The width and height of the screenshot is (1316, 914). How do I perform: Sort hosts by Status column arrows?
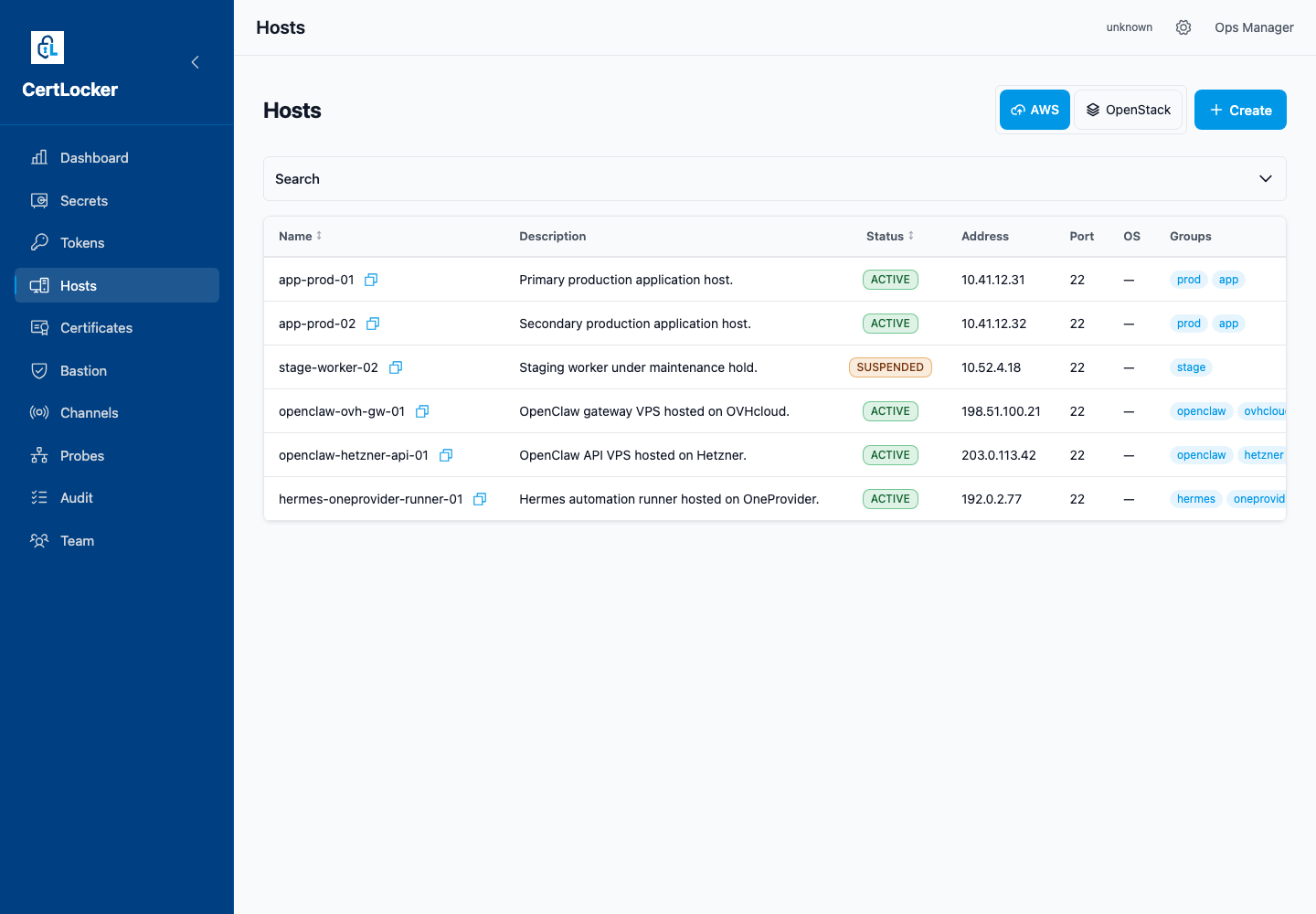pyautogui.click(x=911, y=236)
